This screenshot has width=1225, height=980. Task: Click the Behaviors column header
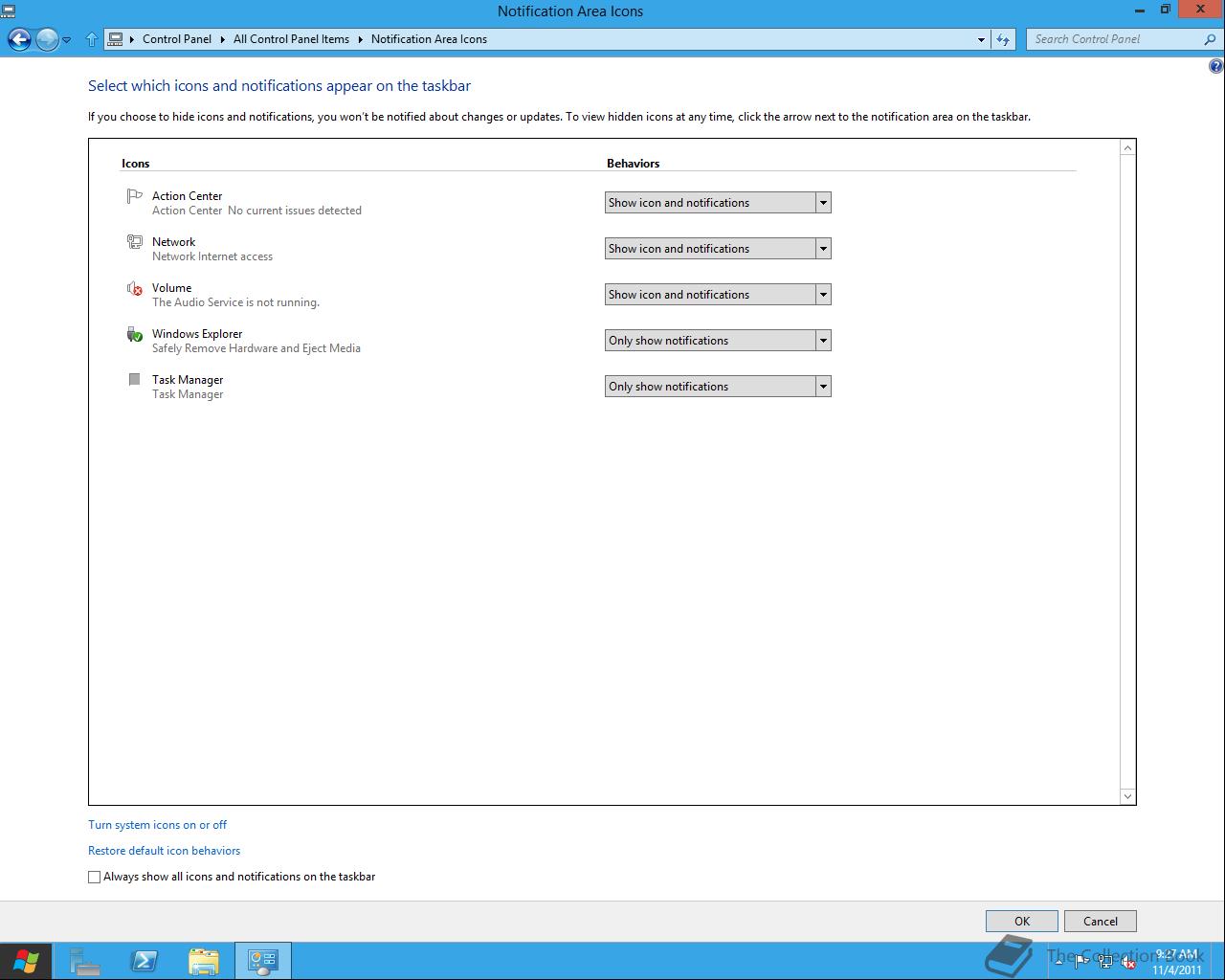(634, 164)
